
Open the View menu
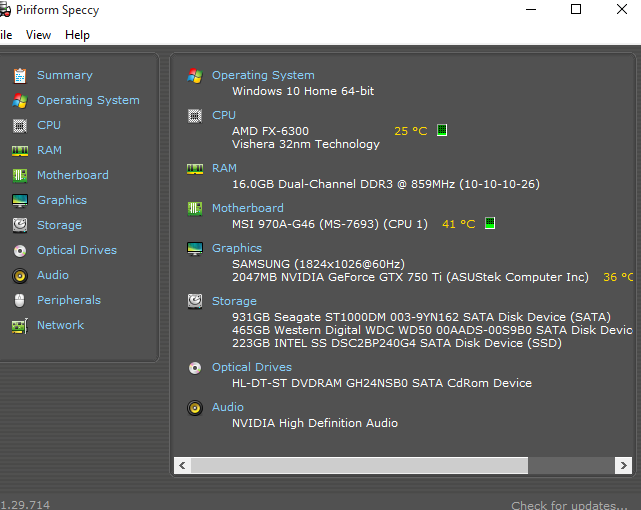pos(38,35)
